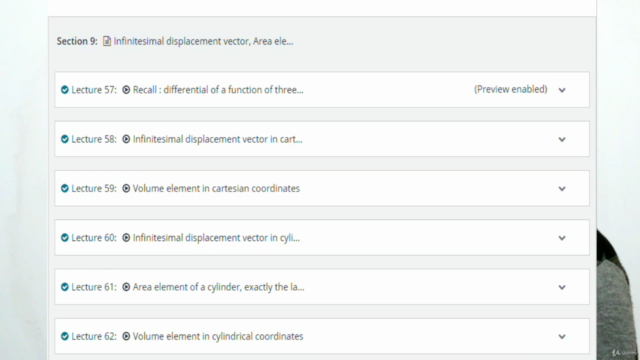Toggle the checkmark status on Lecture 62

[x=64, y=336]
